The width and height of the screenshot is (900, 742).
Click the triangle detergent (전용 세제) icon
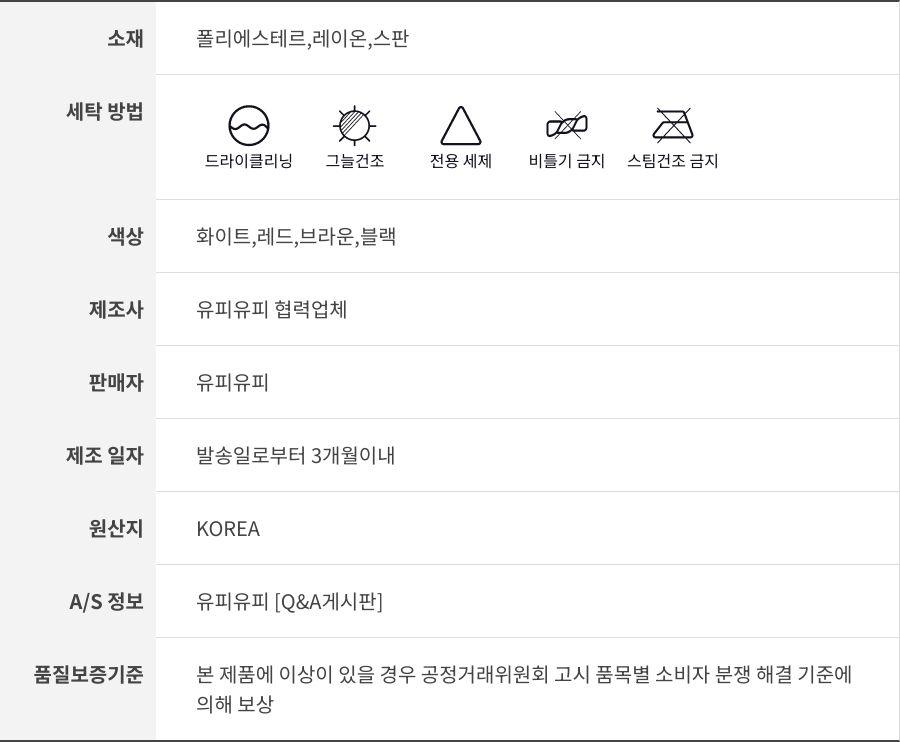[461, 126]
